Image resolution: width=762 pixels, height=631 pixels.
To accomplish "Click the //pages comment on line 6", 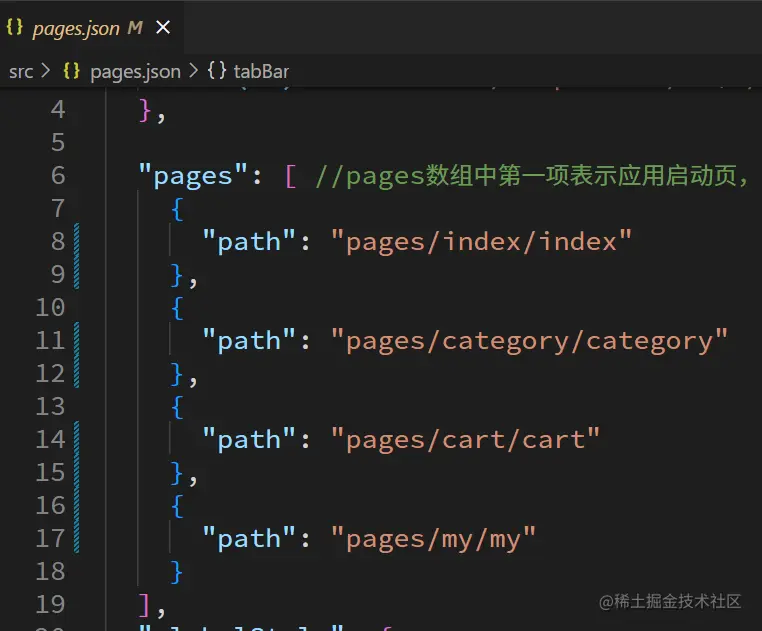I will click(x=533, y=176).
